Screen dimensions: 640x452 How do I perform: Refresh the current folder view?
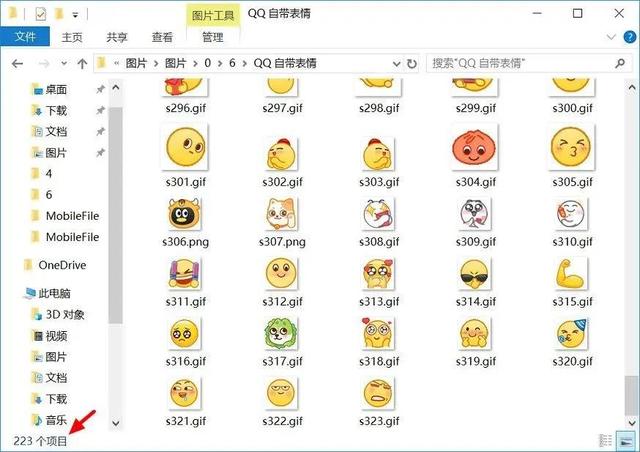pyautogui.click(x=412, y=64)
